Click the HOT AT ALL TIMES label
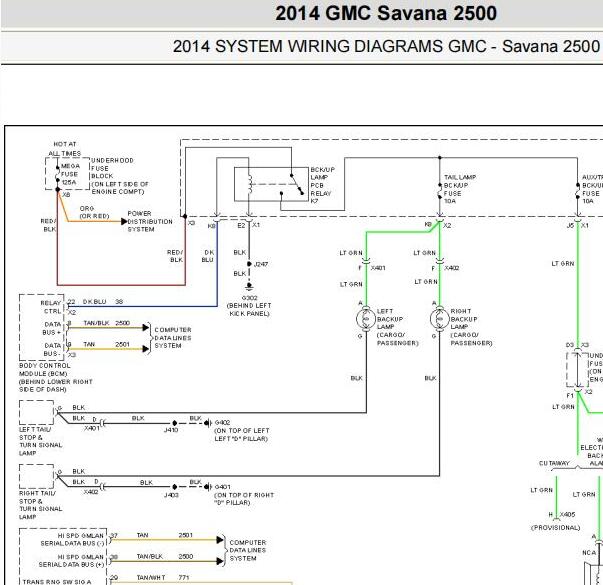Image resolution: width=603 pixels, height=585 pixels. pos(65,149)
